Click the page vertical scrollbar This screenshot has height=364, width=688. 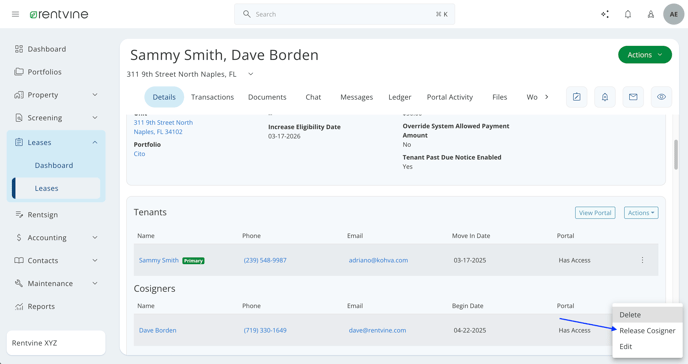pyautogui.click(x=676, y=154)
